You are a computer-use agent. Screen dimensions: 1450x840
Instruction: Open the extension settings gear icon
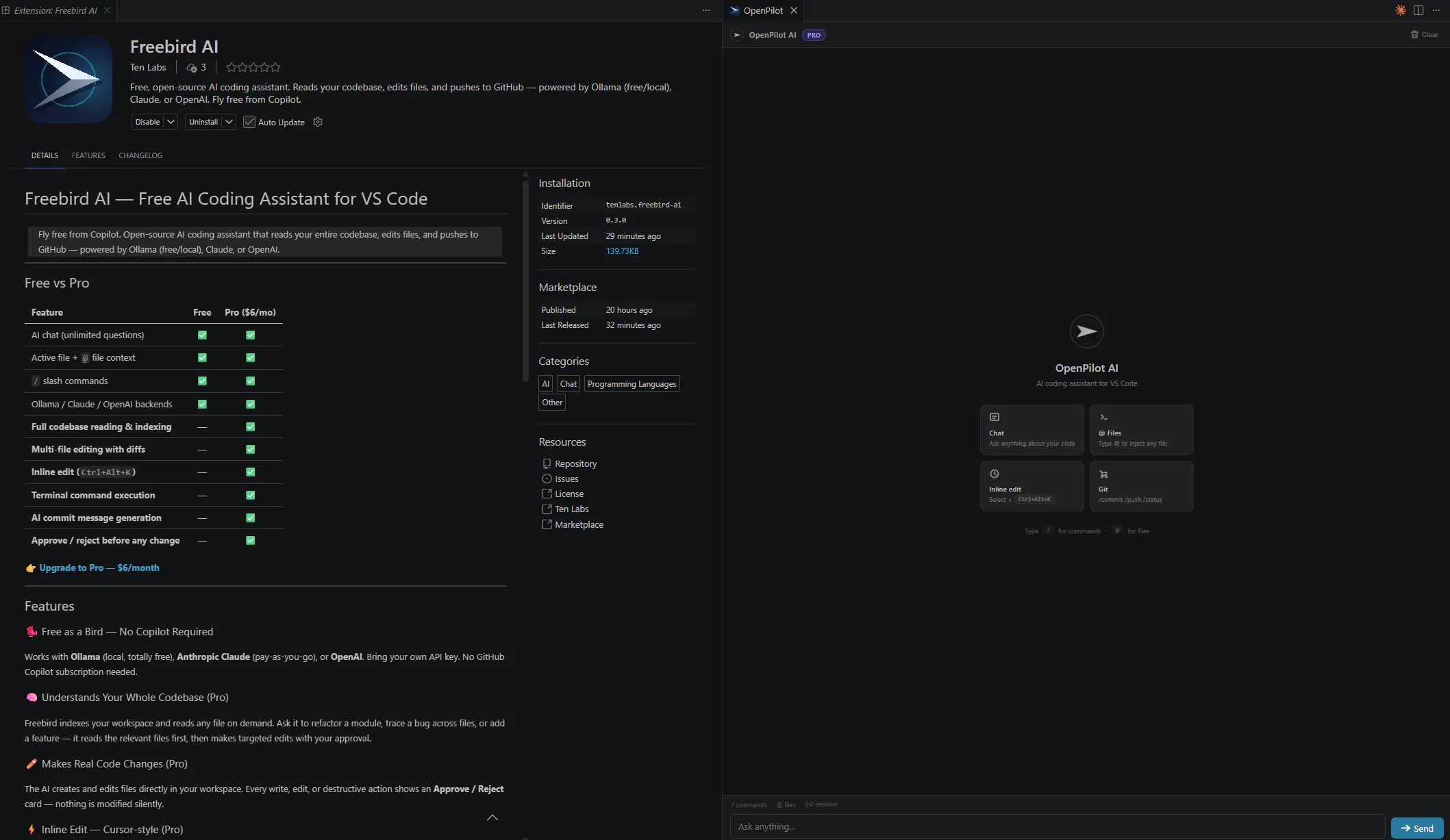coord(318,122)
